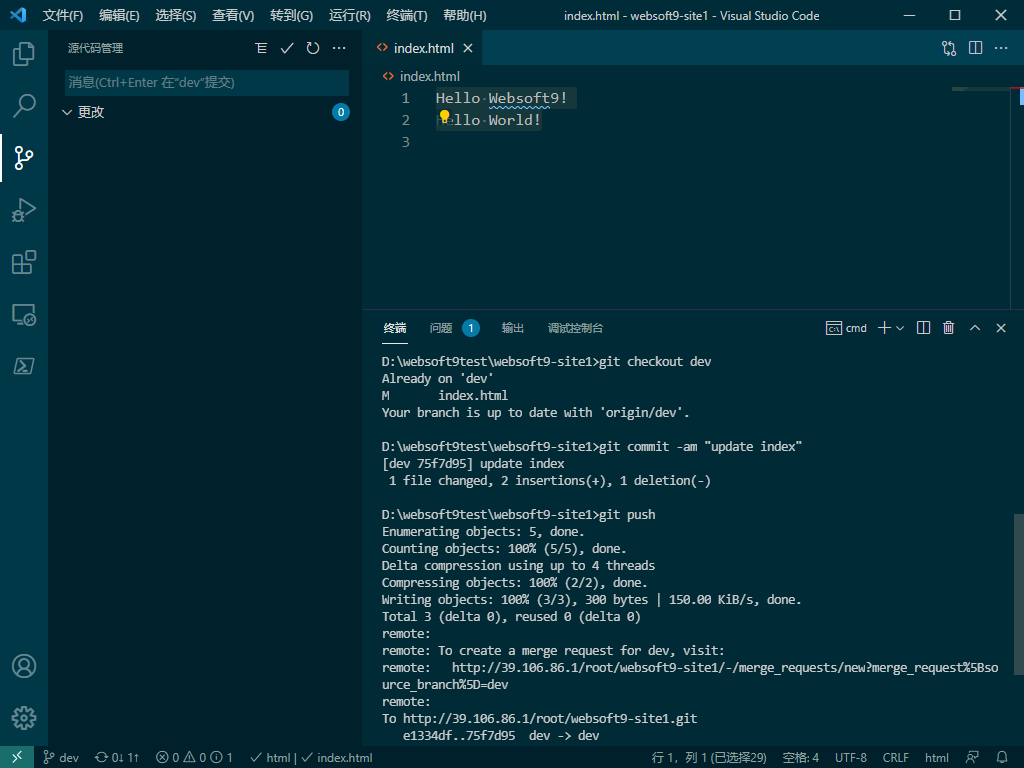This screenshot has width=1024, height=768.
Task: Switch to the 问题 panel tab
Action: pos(441,328)
